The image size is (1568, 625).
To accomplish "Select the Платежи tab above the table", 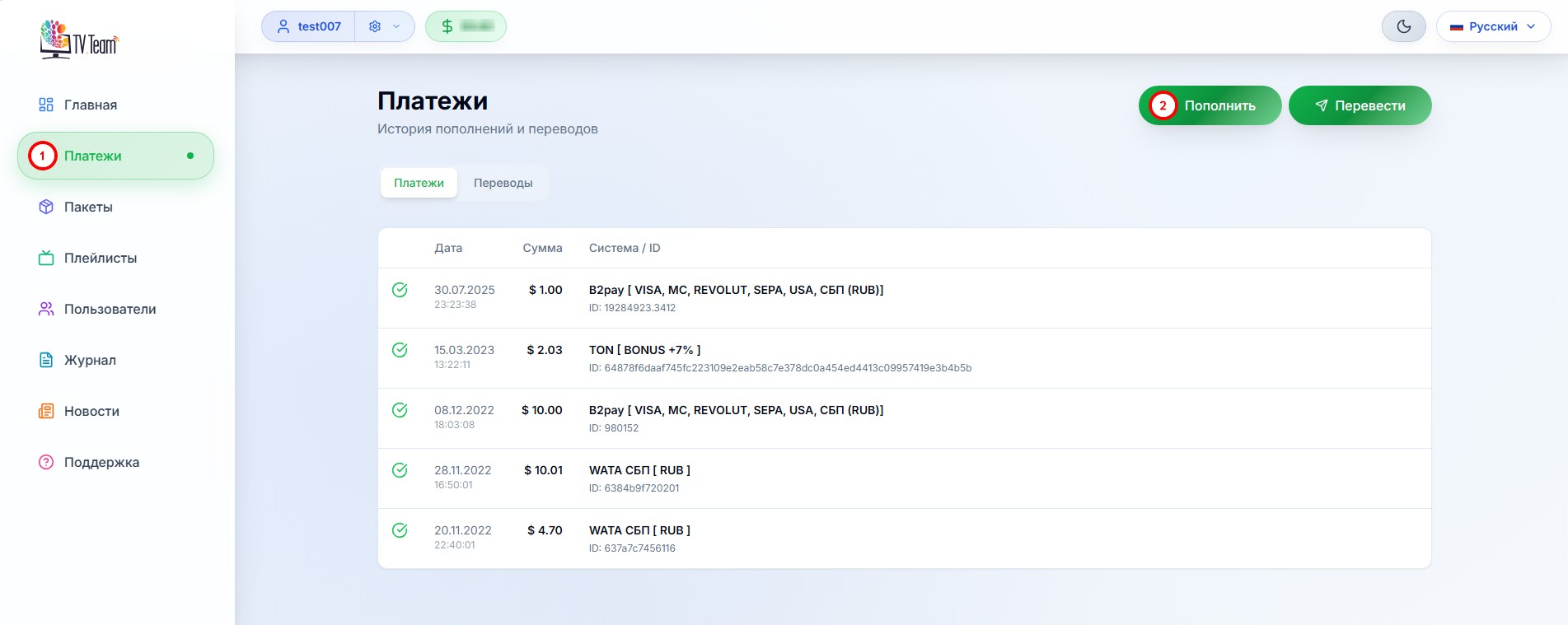I will [419, 183].
